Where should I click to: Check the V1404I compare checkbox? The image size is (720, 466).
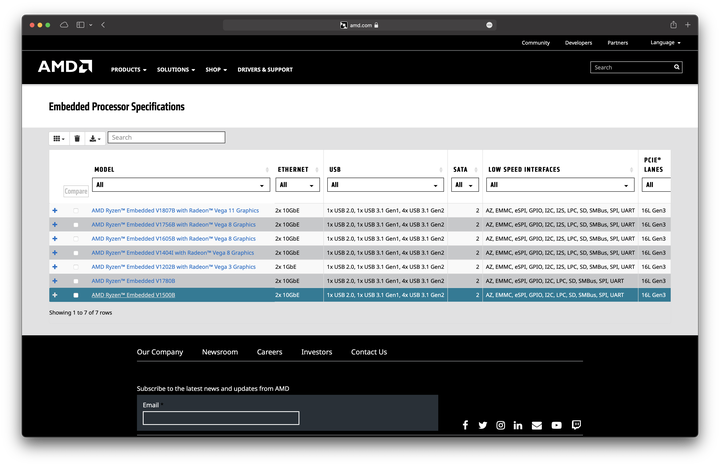pyautogui.click(x=76, y=253)
